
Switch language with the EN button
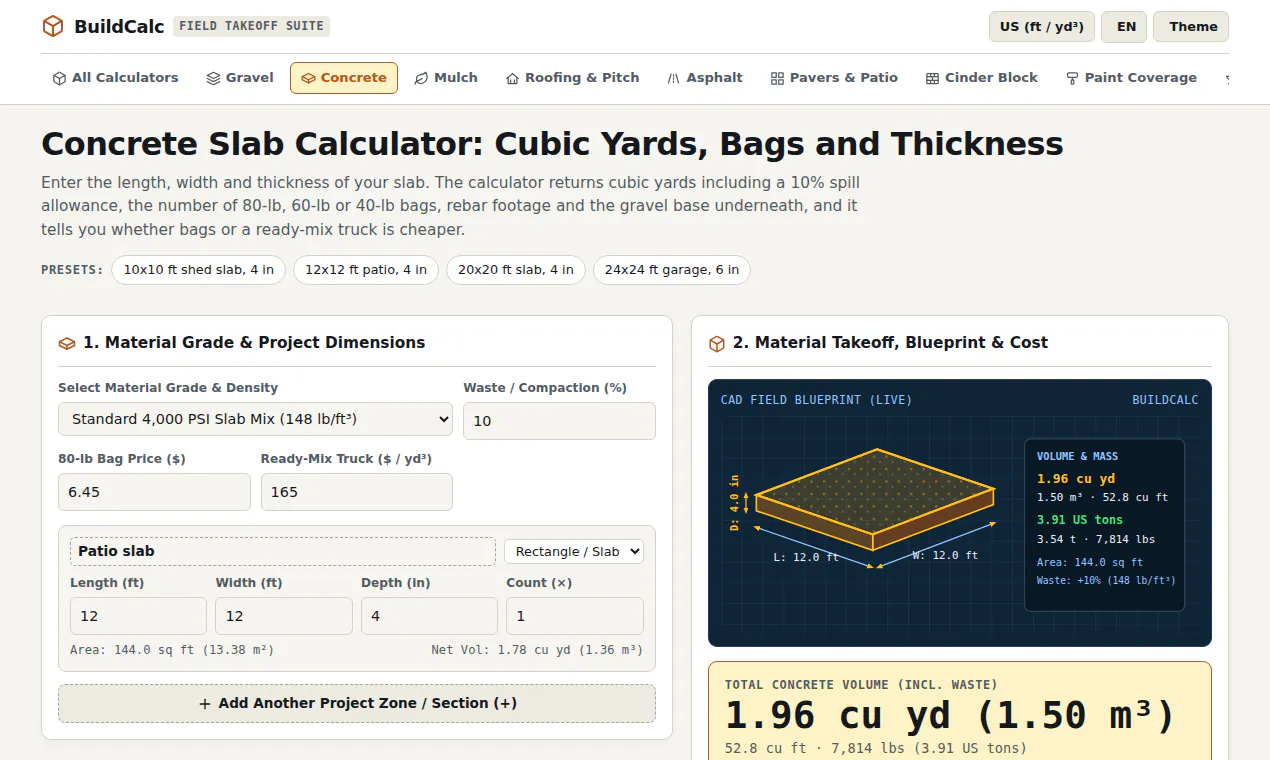tap(1126, 27)
